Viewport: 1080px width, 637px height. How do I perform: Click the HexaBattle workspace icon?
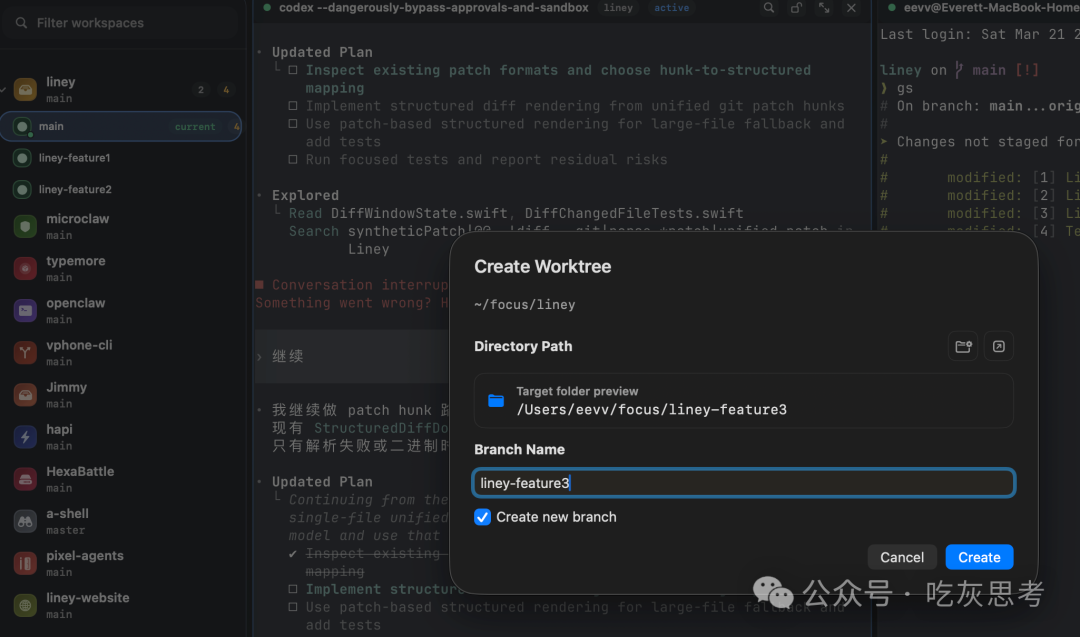point(25,479)
